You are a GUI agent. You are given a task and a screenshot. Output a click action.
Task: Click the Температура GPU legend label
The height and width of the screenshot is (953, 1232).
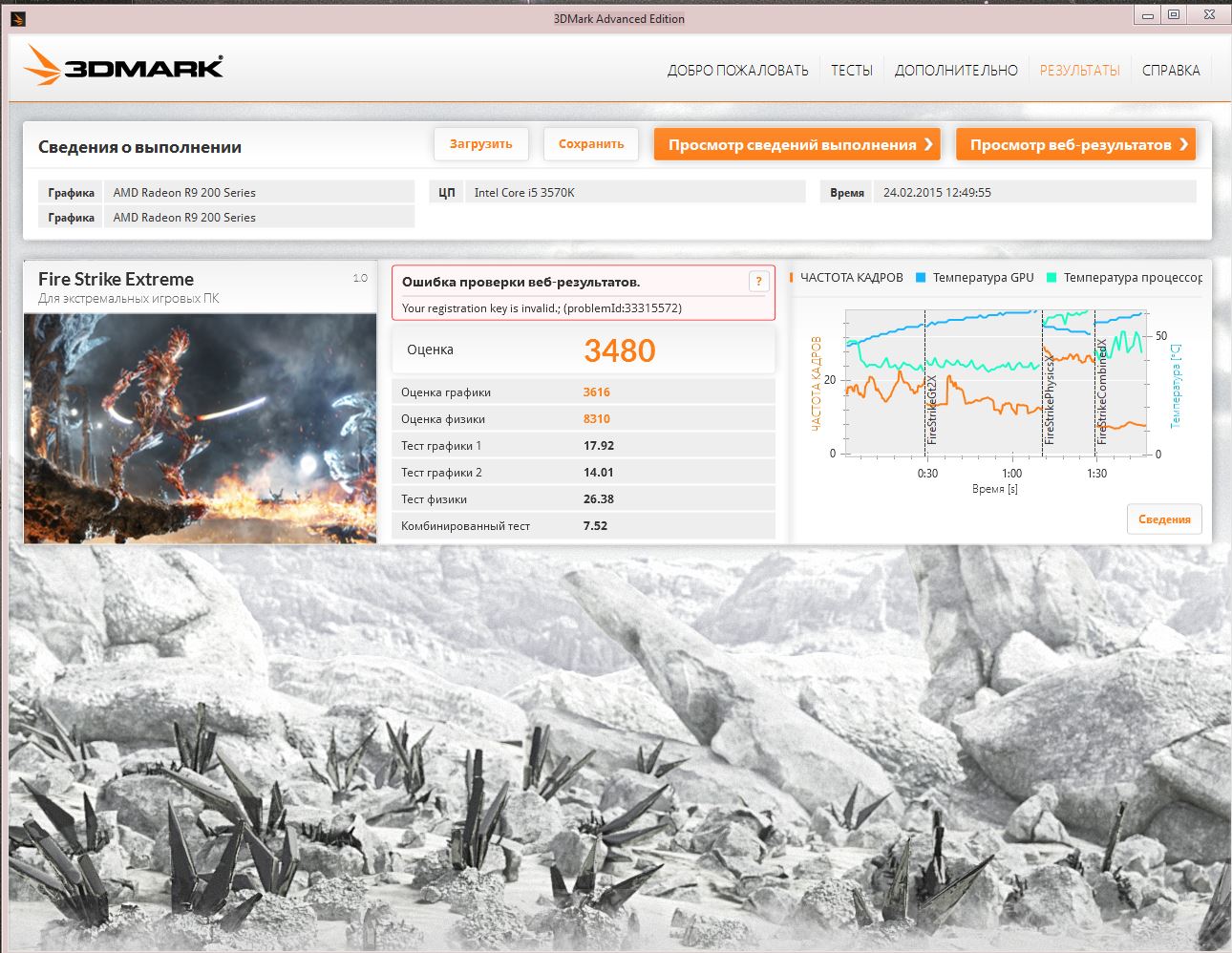point(983,278)
